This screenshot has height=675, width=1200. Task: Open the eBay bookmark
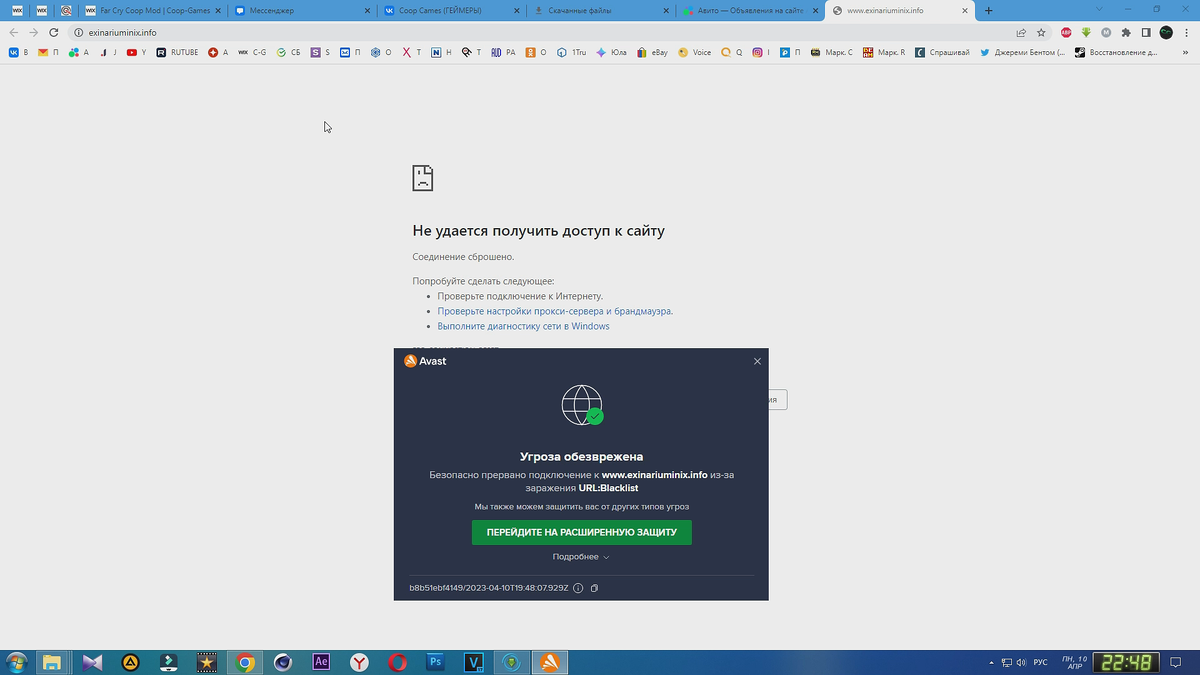coord(654,52)
